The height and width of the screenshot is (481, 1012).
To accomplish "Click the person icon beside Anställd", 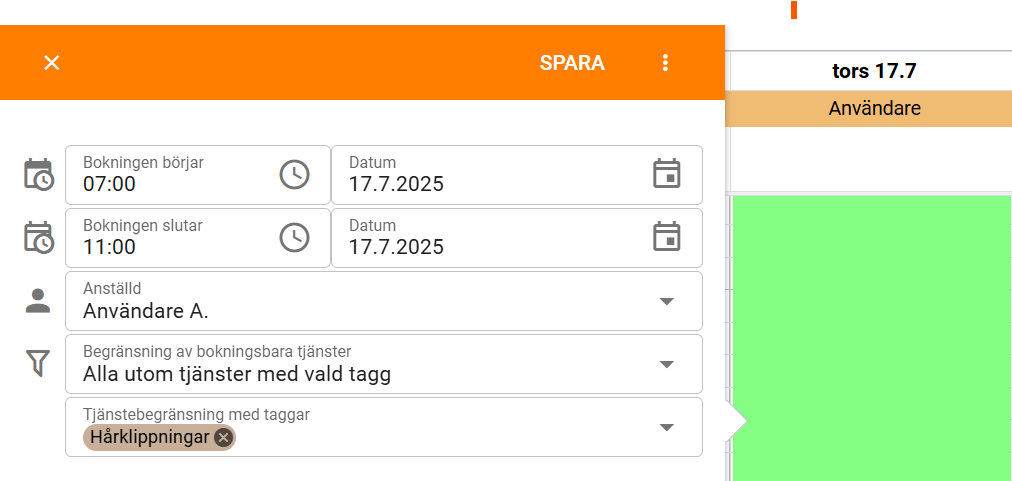I will point(38,301).
